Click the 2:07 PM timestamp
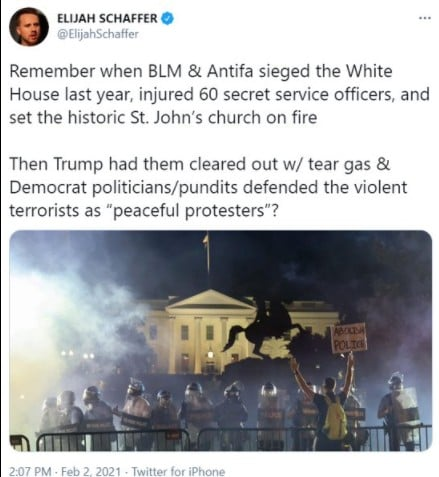The image size is (439, 477). [x=30, y=471]
